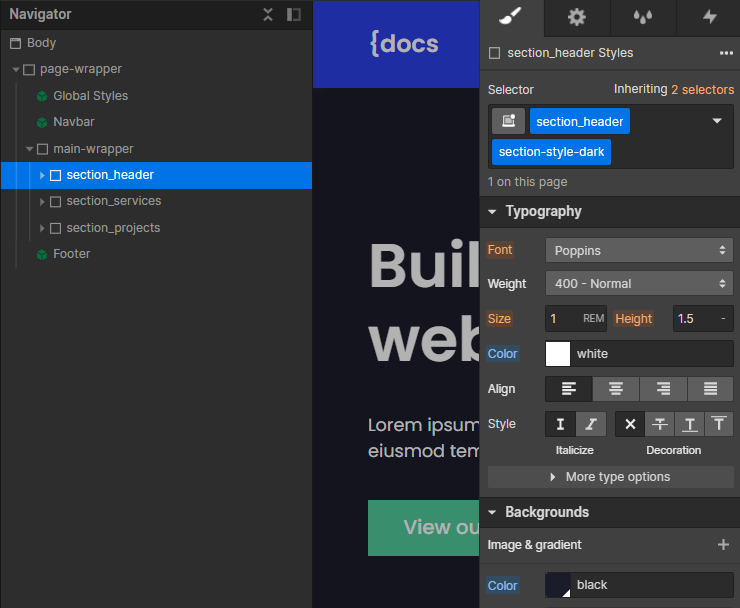The height and width of the screenshot is (608, 740).
Task: Add an Image & gradient background
Action: 723,545
